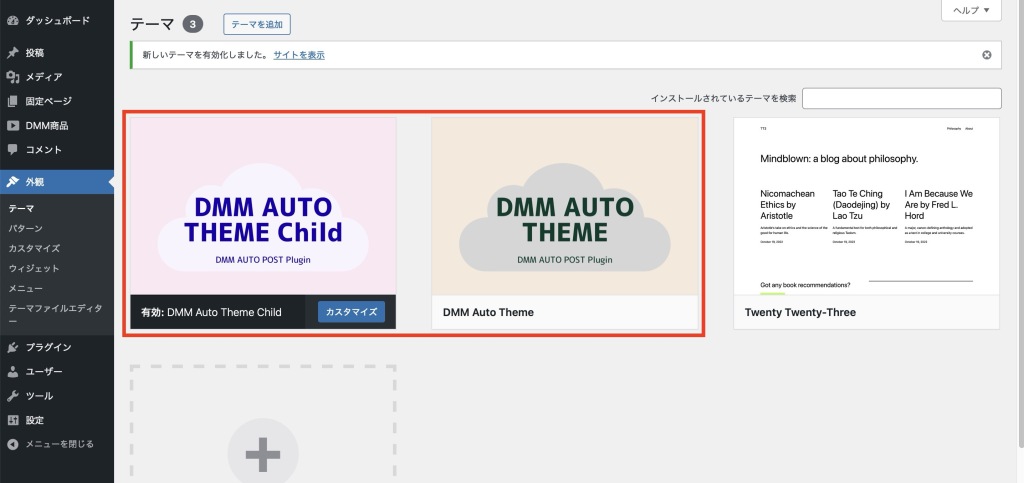Open the ダッシュボード menu label
The height and width of the screenshot is (483, 1024).
[x=57, y=20]
